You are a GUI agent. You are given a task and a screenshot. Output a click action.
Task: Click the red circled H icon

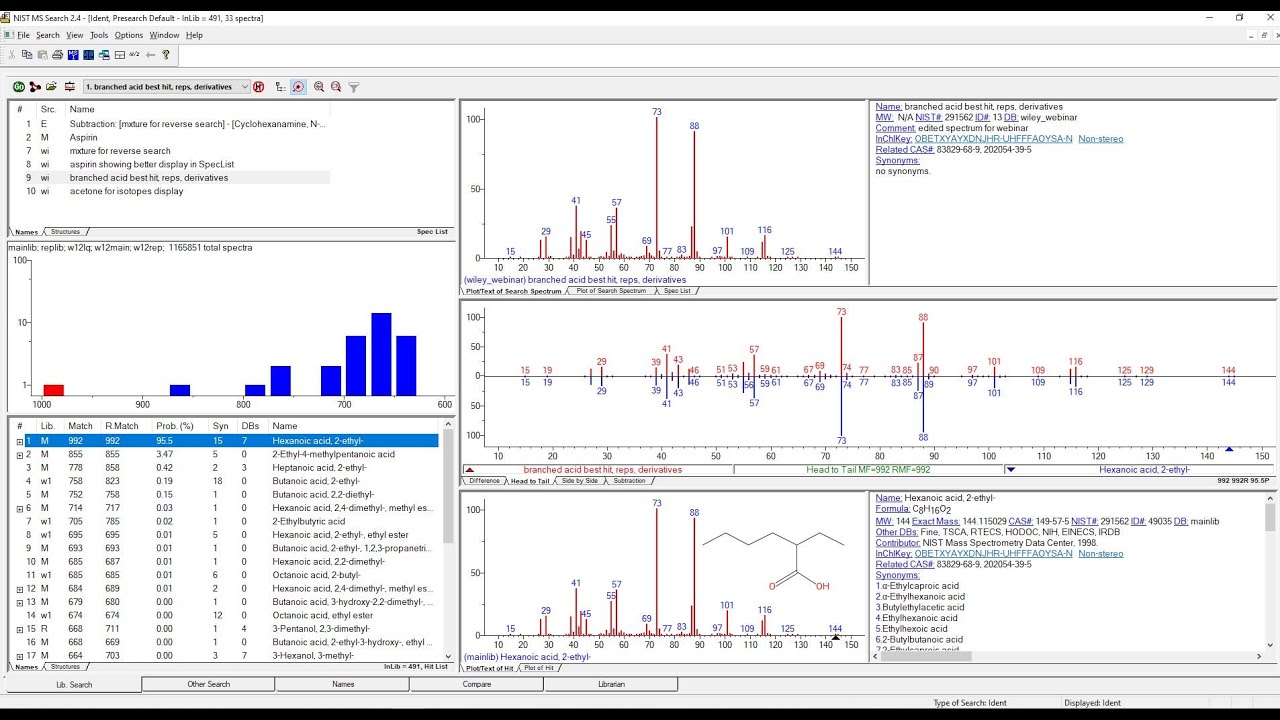(x=259, y=87)
